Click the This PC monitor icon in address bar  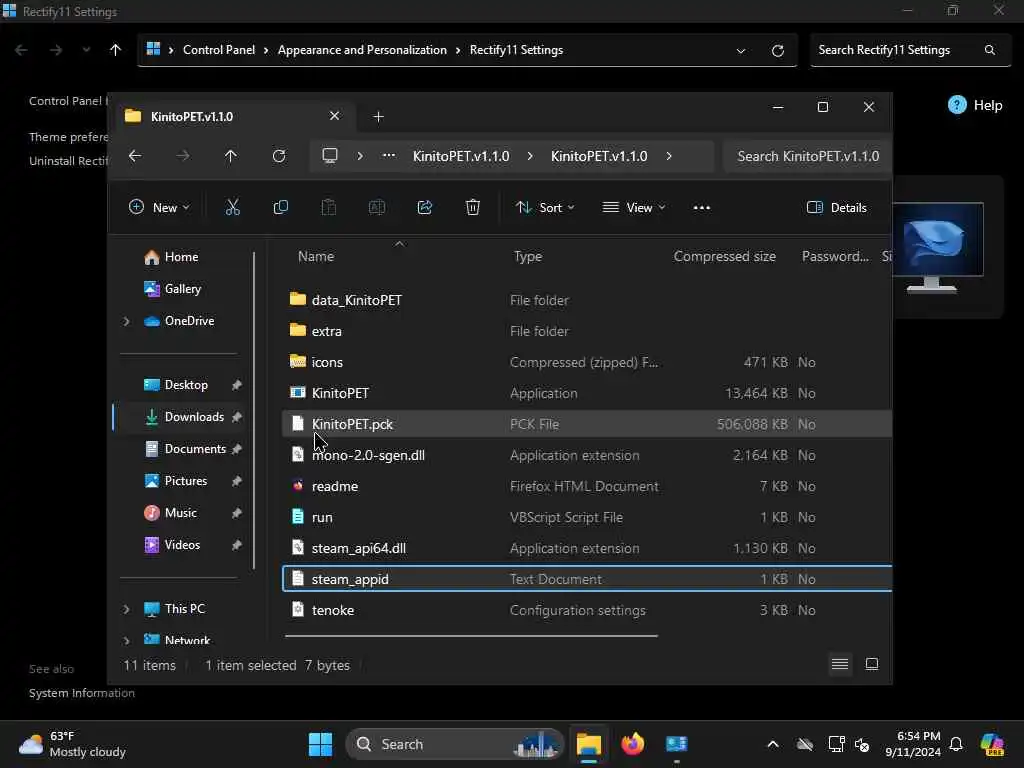pyautogui.click(x=330, y=156)
